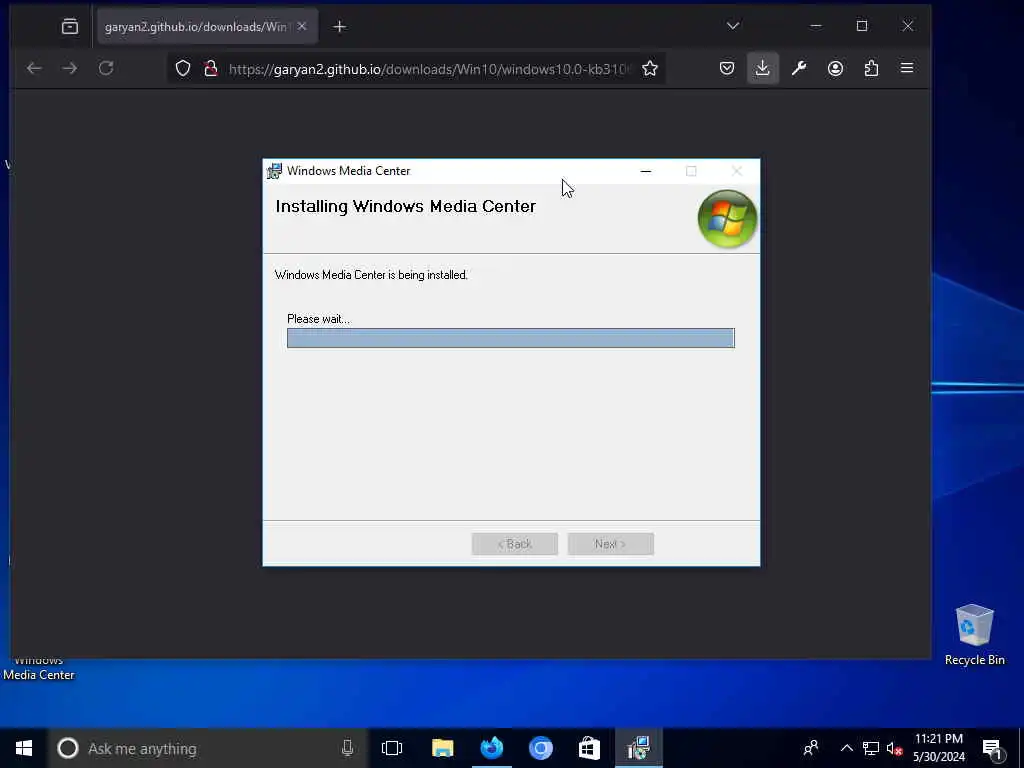Open the list all tabs chevron
The width and height of the screenshot is (1024, 768).
pos(733,26)
